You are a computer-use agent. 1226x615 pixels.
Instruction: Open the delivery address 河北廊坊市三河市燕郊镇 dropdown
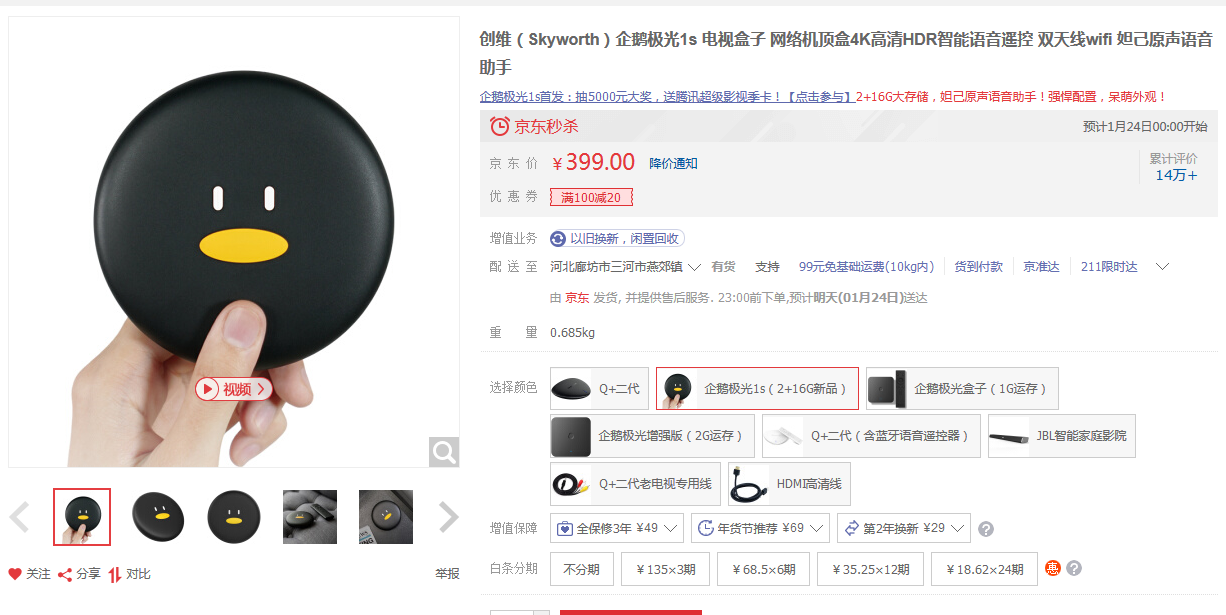(x=626, y=267)
